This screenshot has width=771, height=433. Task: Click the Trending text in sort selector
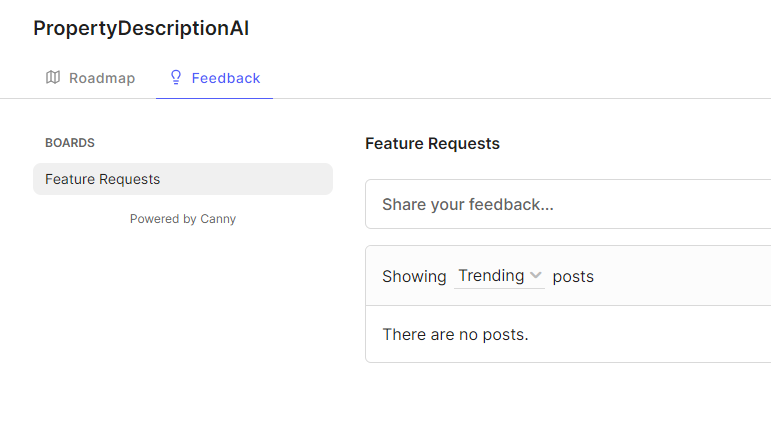click(491, 276)
